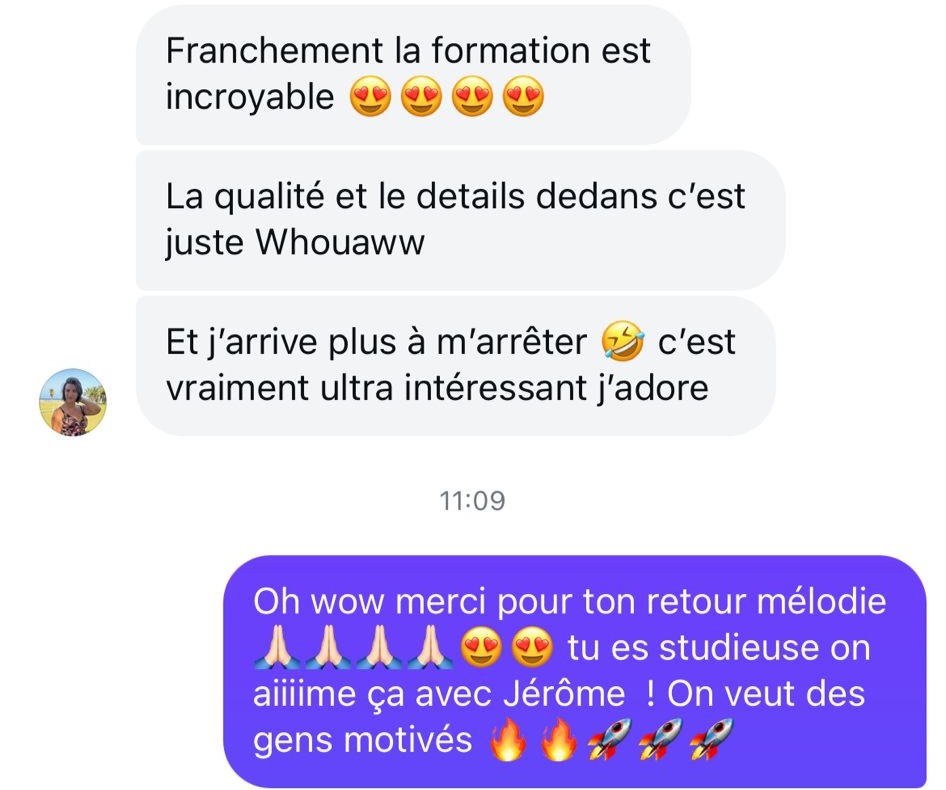The height and width of the screenshot is (790, 946).
Task: Click the first rocket emoji
Action: click(609, 738)
